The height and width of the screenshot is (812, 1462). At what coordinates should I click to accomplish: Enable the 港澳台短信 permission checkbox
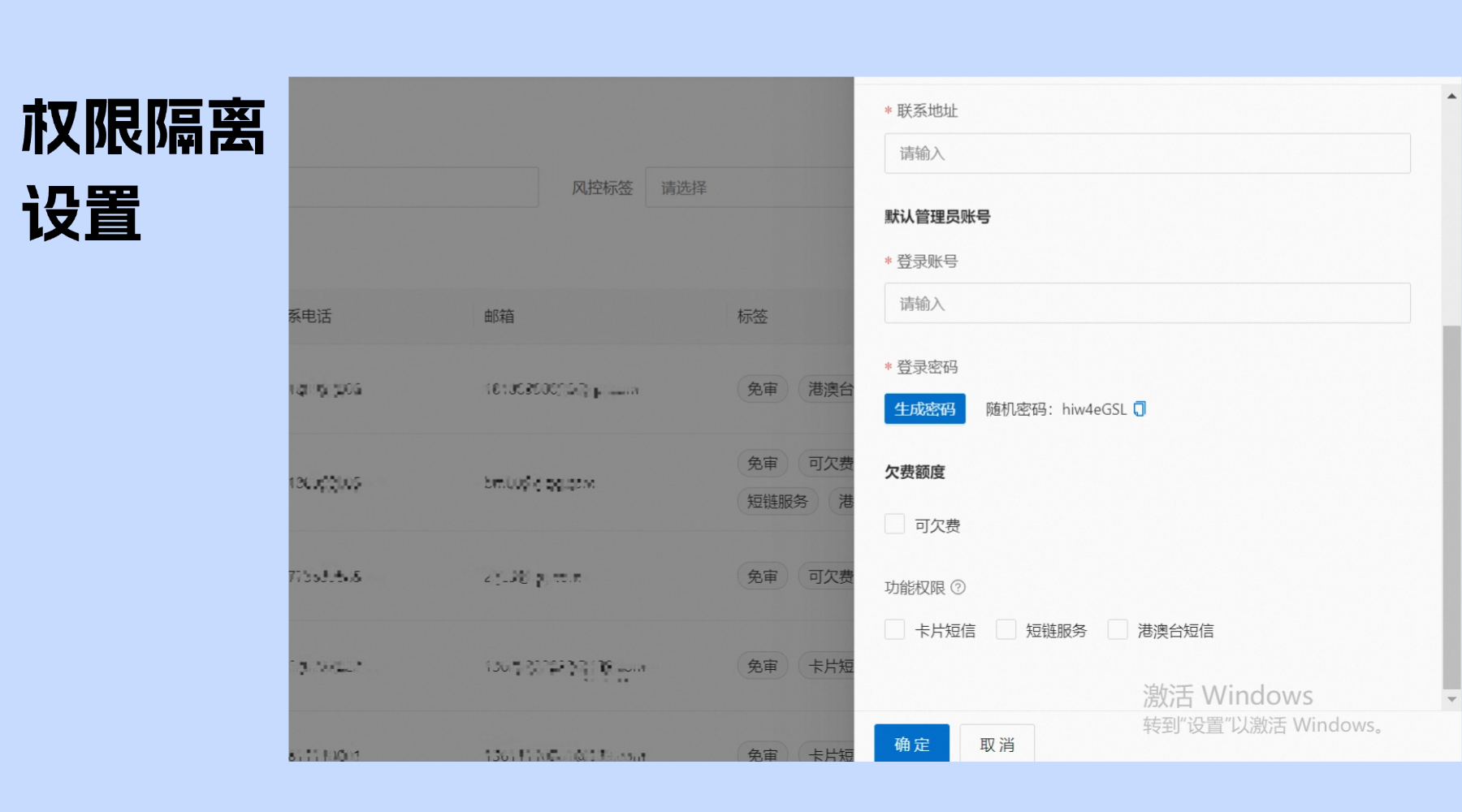click(x=1118, y=630)
